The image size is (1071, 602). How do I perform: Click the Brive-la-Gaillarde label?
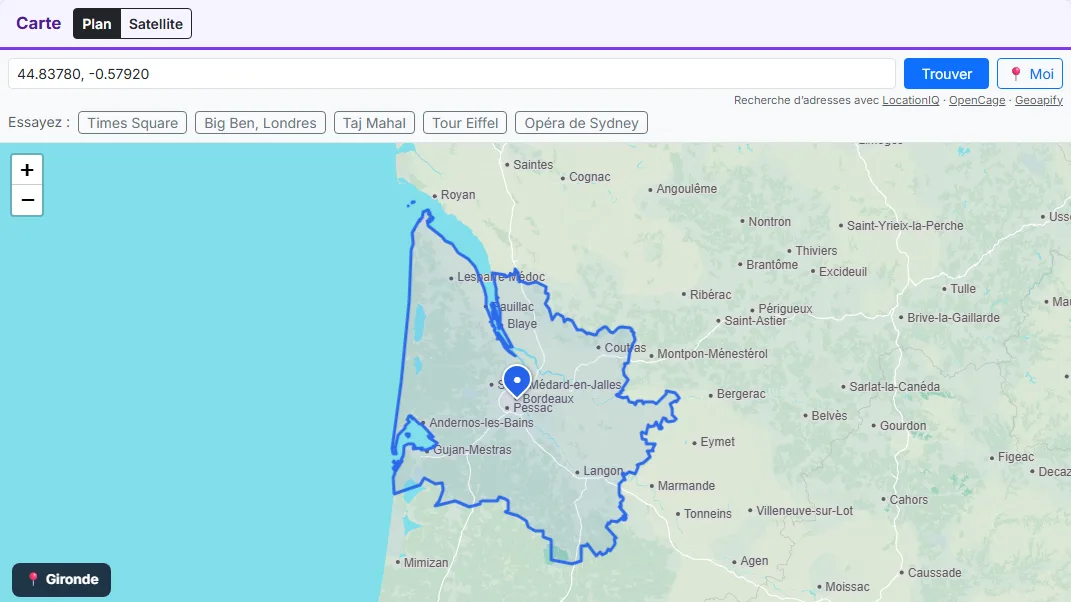pos(954,318)
